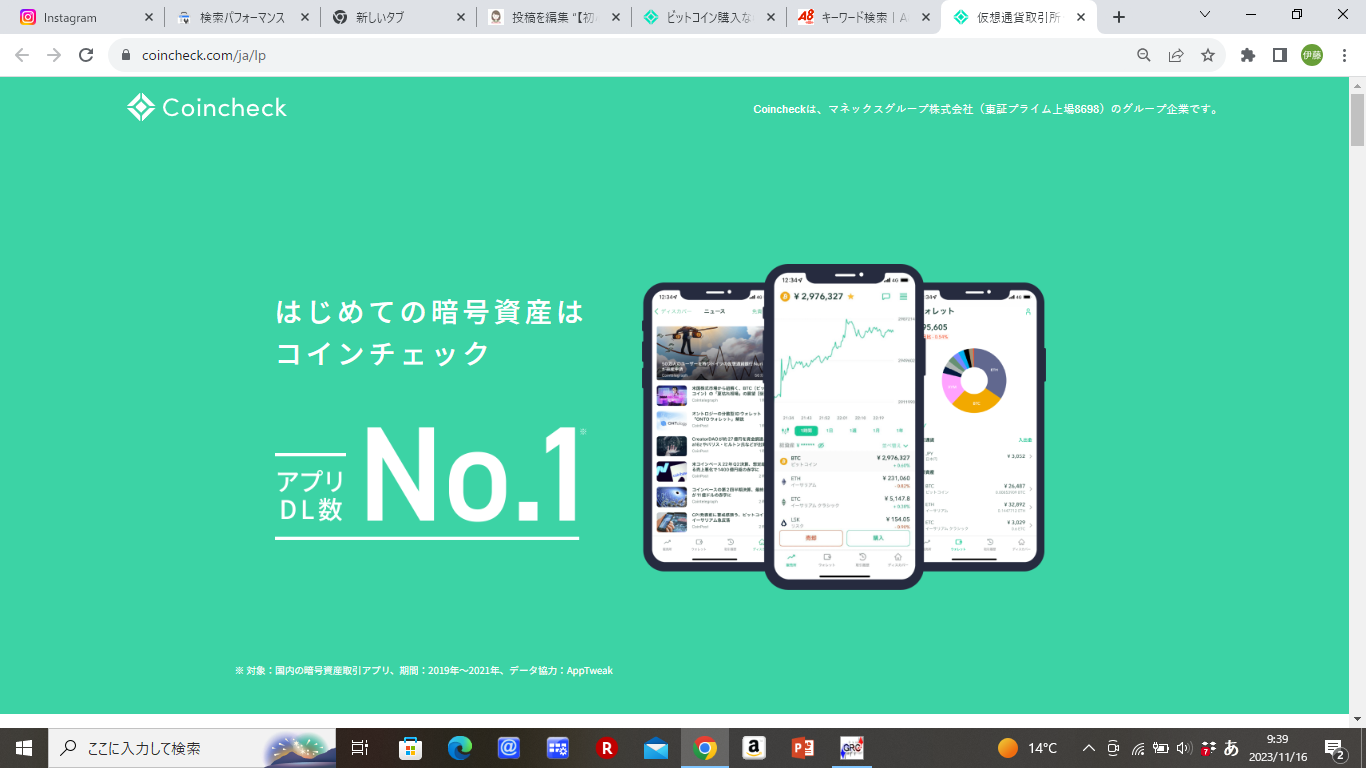Toggle the Japanese IME あ indicator

point(1231,748)
